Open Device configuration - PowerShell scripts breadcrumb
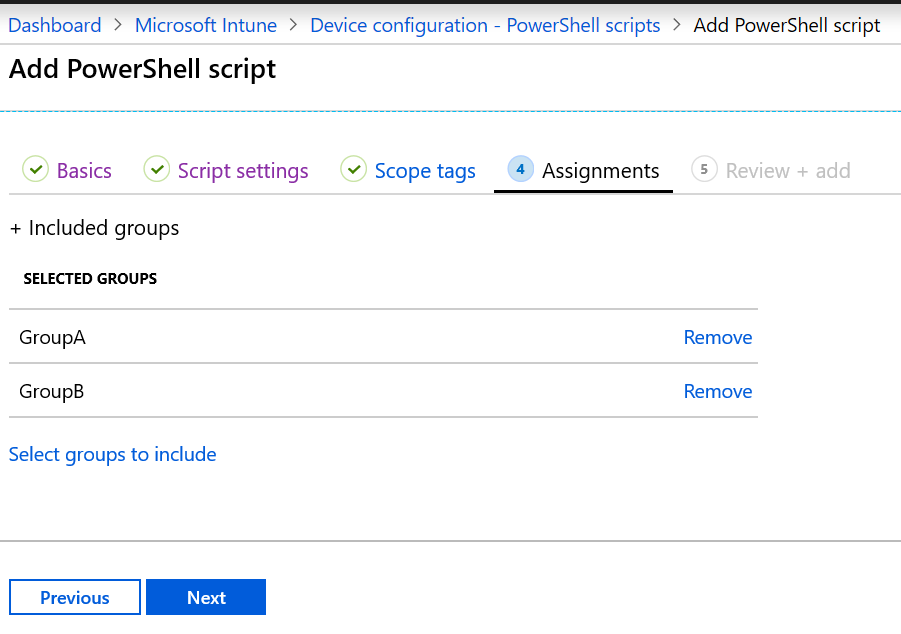 pyautogui.click(x=484, y=25)
